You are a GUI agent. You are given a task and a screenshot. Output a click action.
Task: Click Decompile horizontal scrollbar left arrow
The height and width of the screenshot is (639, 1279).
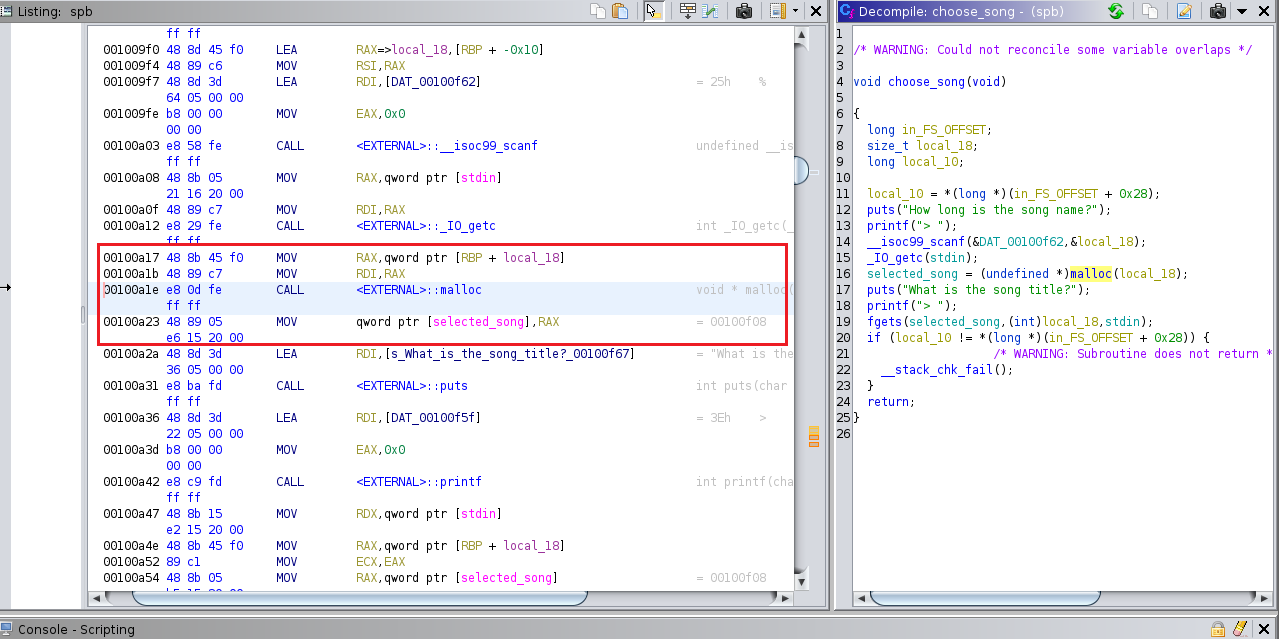pos(863,598)
